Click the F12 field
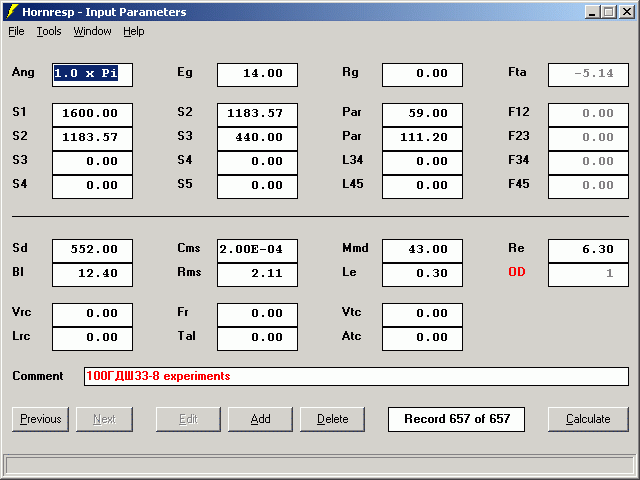This screenshot has height=480, width=640. click(588, 115)
